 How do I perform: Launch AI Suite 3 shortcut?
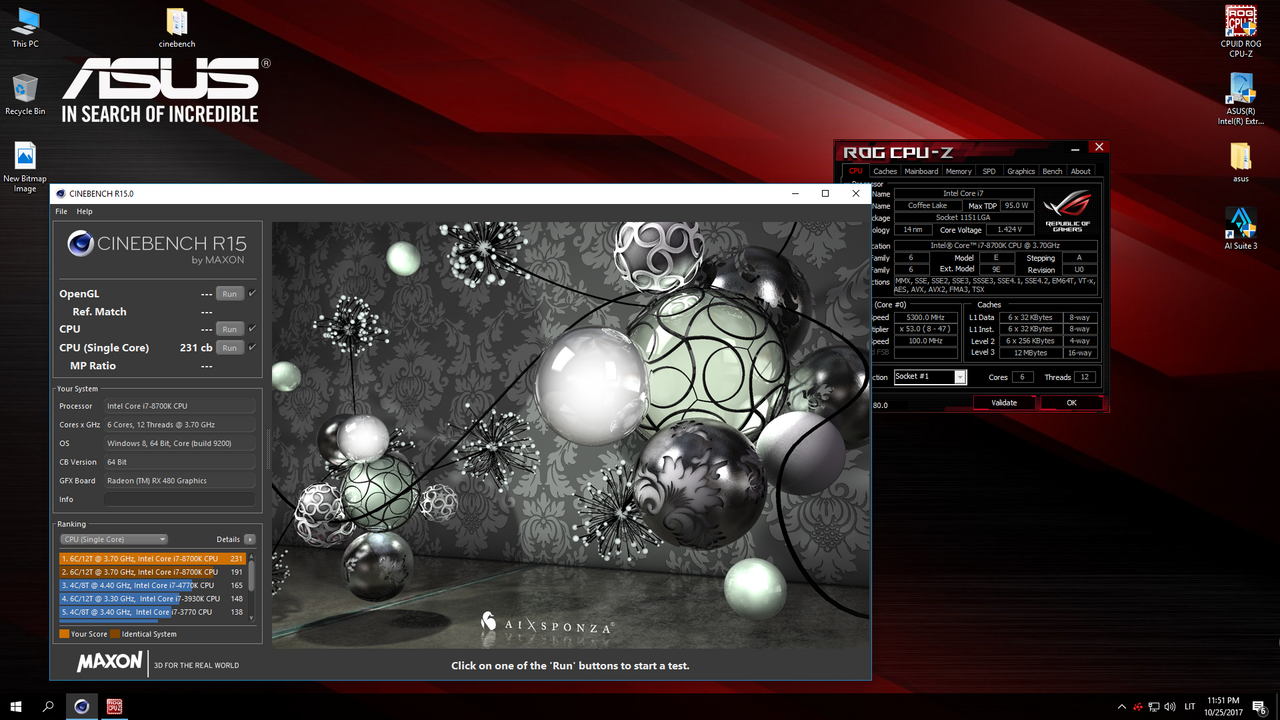click(1240, 229)
